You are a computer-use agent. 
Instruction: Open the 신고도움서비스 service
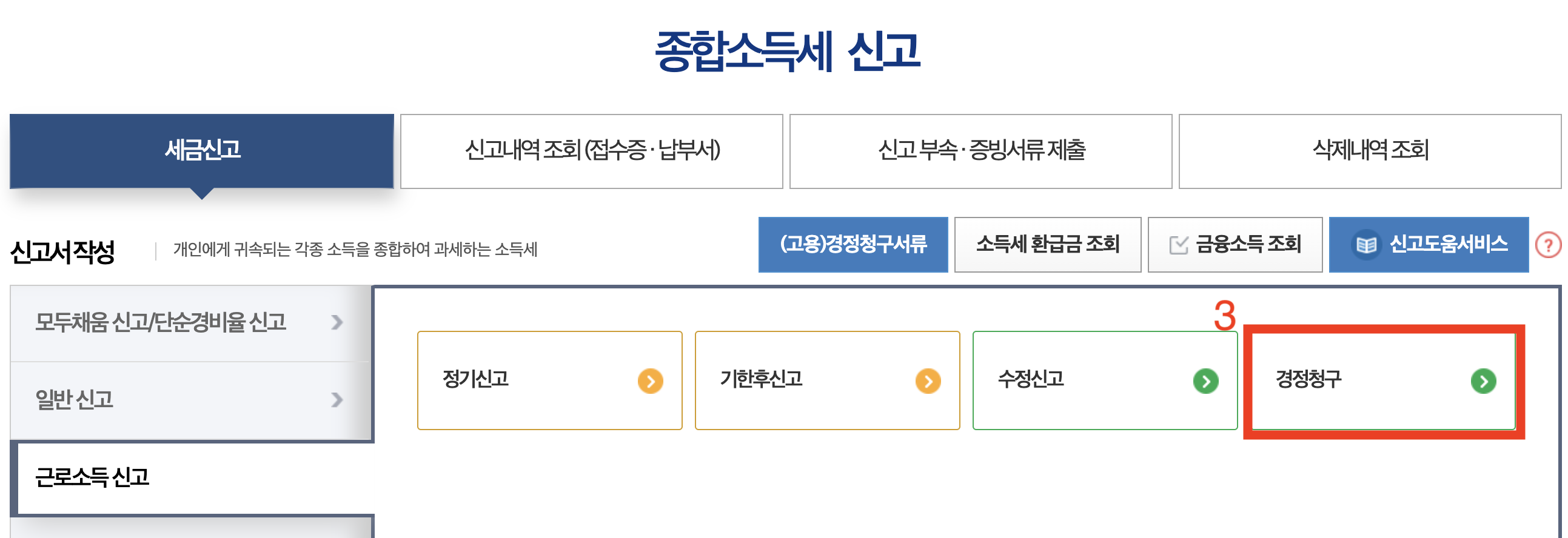1429,245
